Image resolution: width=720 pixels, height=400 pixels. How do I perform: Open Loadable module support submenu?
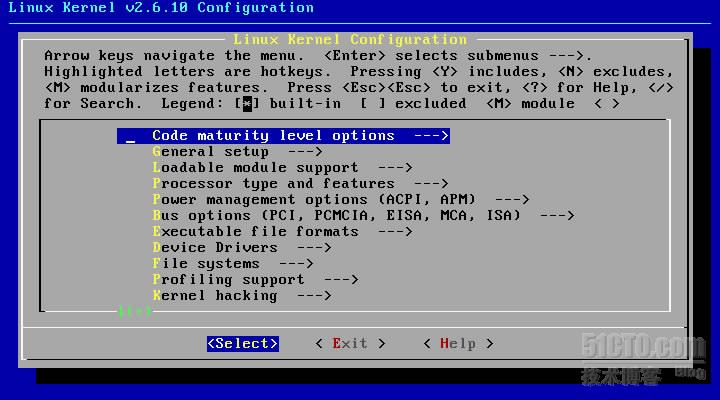[x=282, y=168]
